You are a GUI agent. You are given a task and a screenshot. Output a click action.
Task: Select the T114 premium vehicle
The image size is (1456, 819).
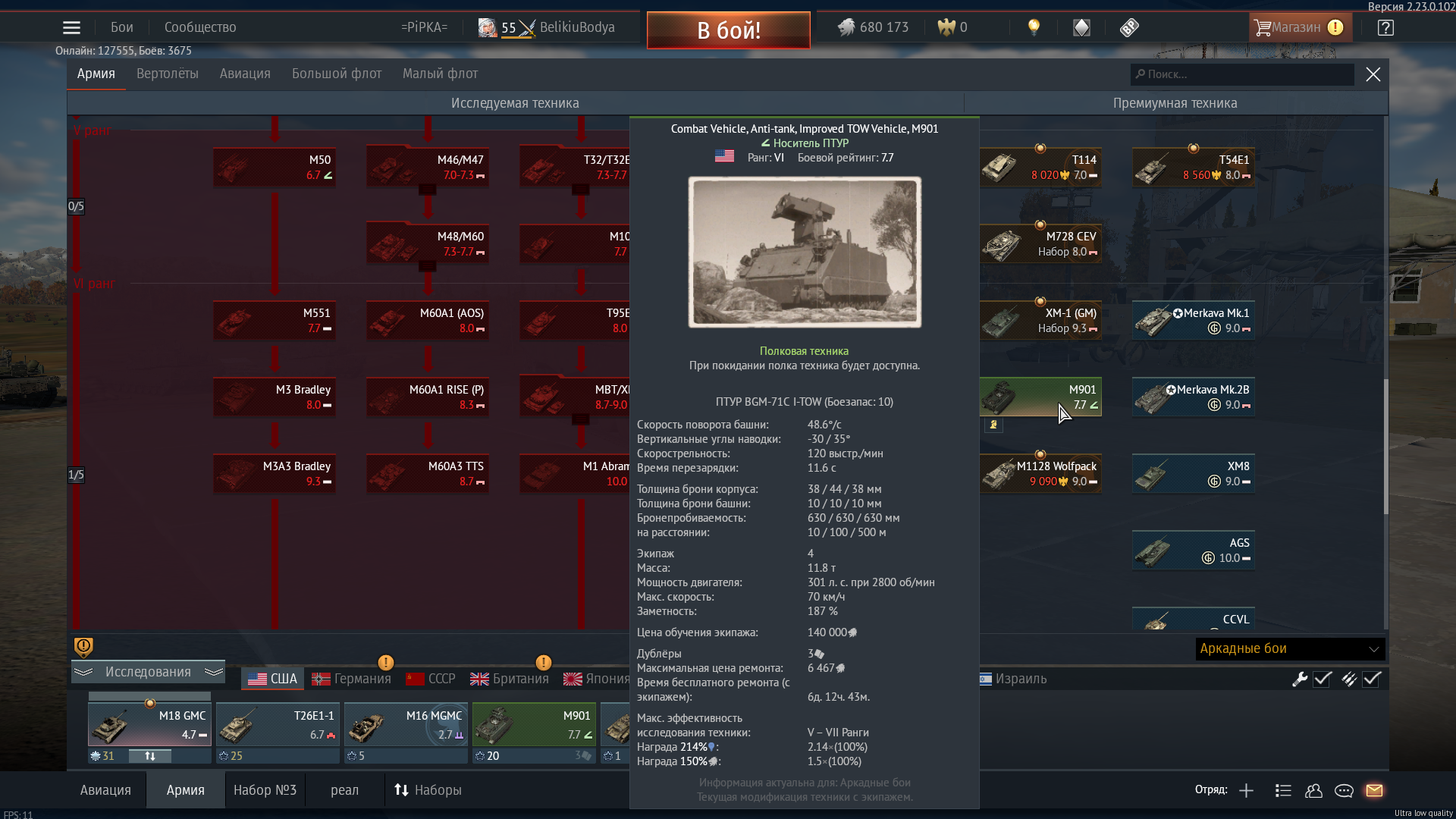click(x=1040, y=167)
